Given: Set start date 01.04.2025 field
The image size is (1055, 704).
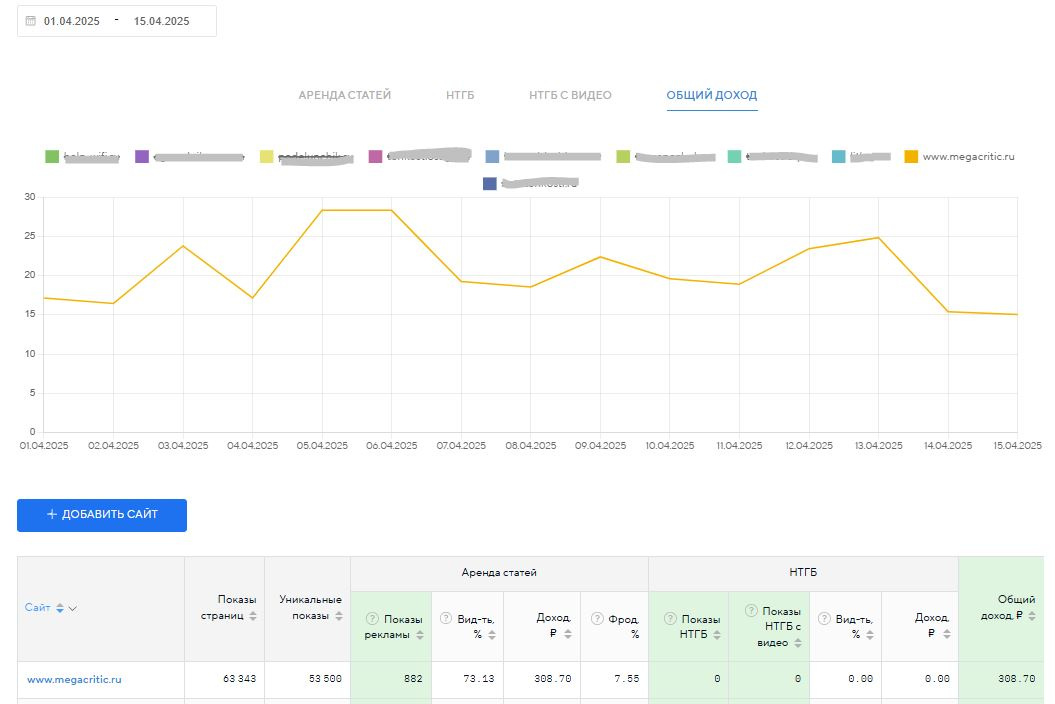Looking at the screenshot, I should point(72,21).
